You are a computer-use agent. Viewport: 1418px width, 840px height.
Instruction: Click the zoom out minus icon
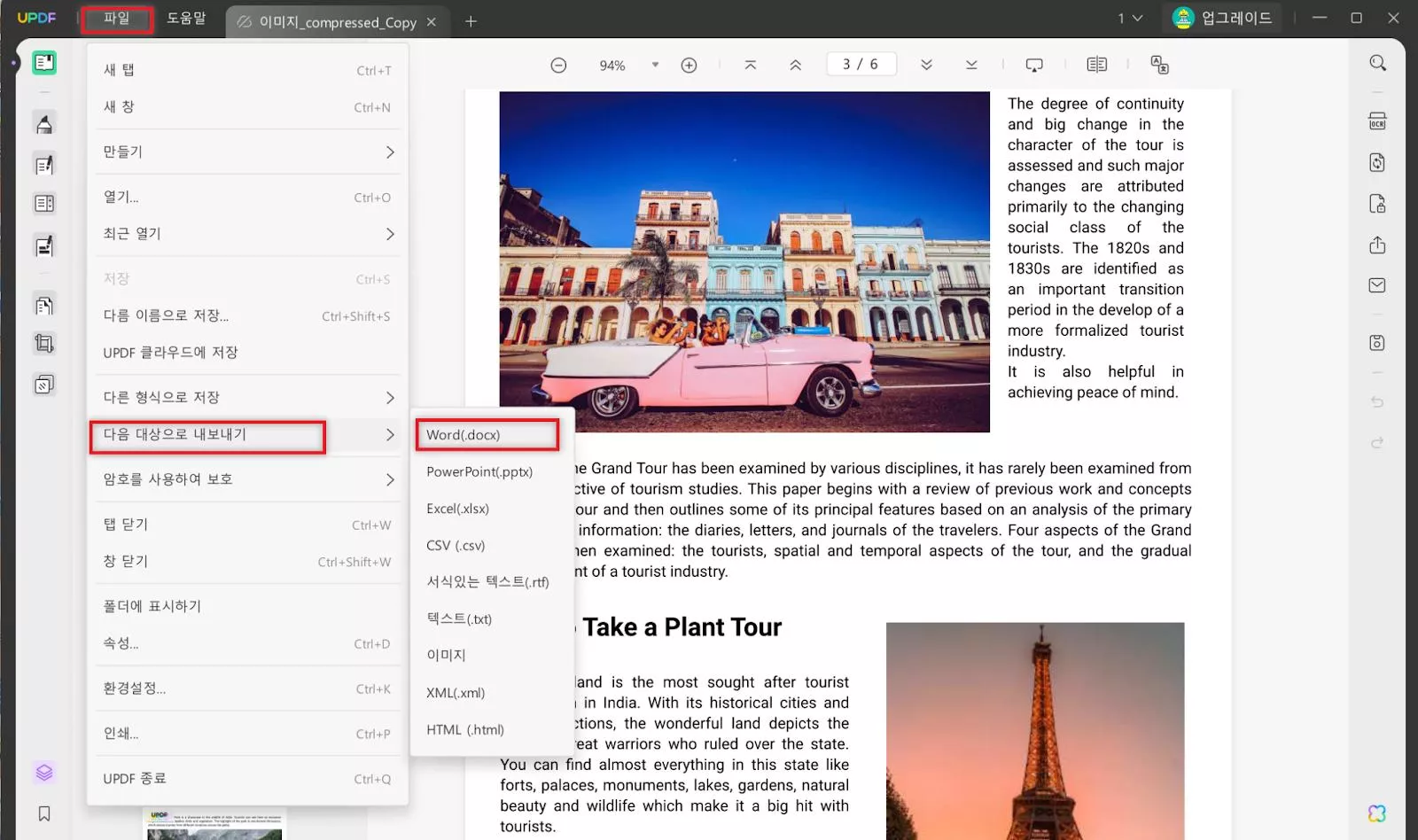[x=558, y=66]
